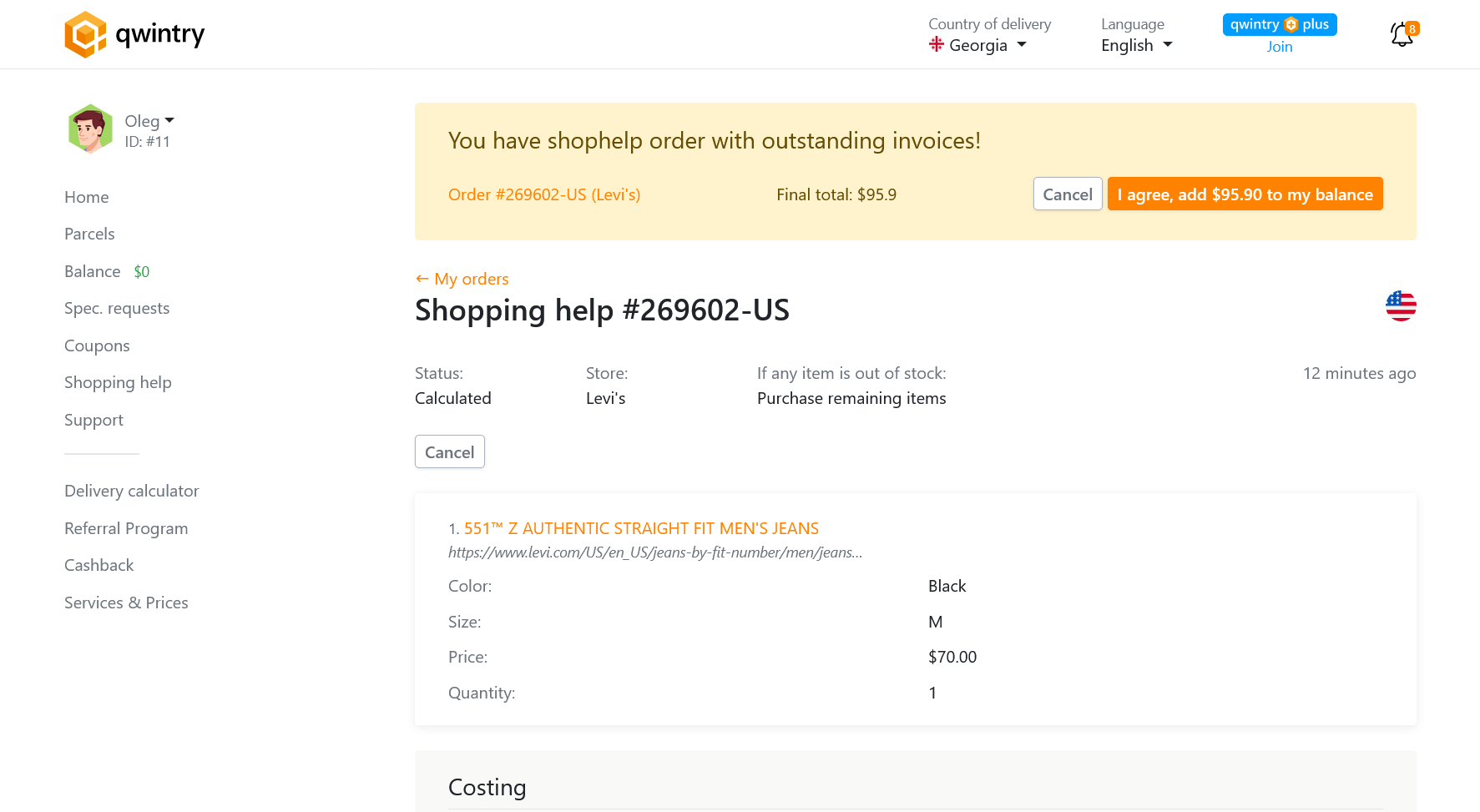Navigate to Parcels in the sidebar
Viewport: 1480px width, 812px height.
[x=89, y=234]
